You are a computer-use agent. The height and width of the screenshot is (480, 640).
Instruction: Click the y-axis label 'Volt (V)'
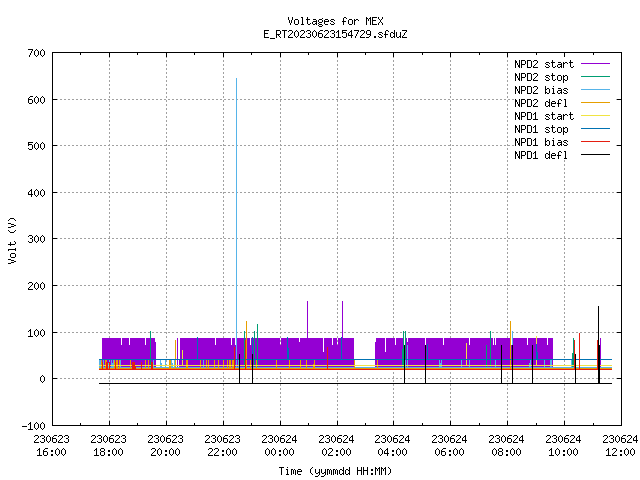coord(13,240)
